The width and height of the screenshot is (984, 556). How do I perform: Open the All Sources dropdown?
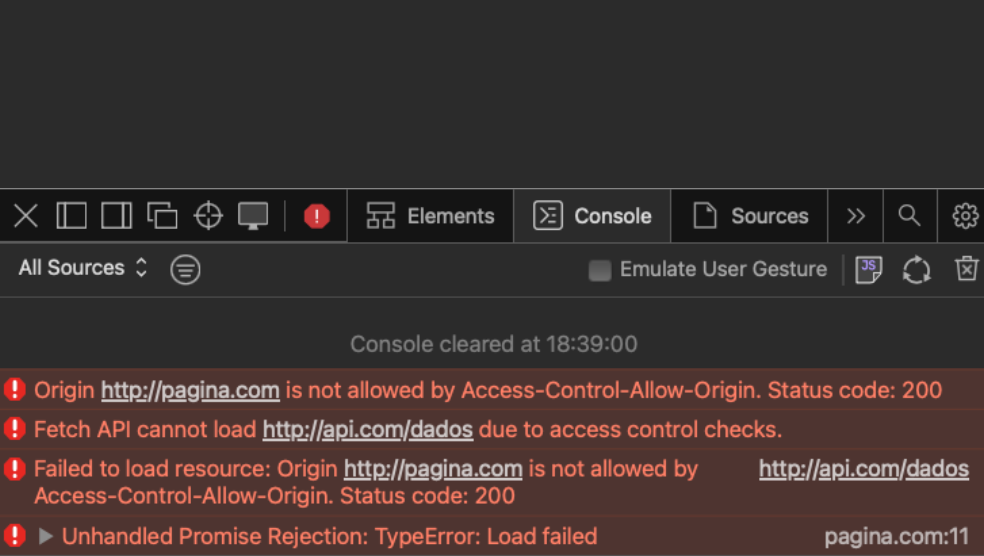pos(83,268)
